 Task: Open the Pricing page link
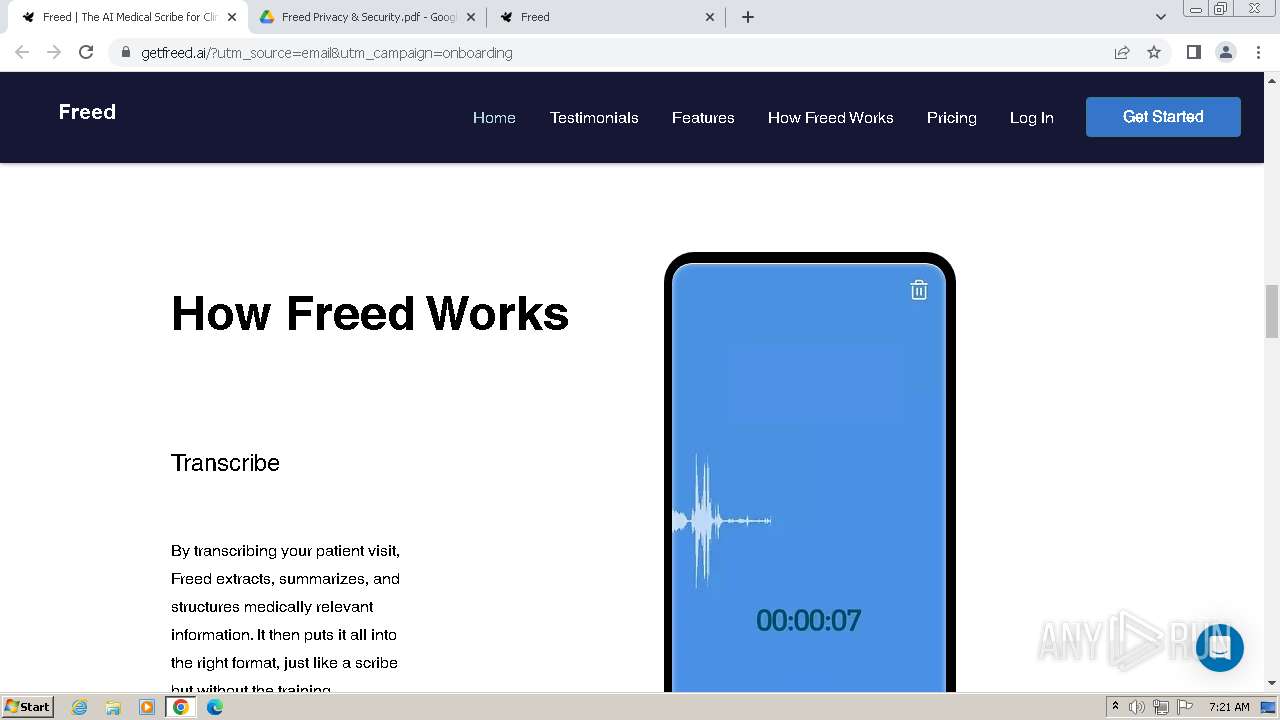(x=952, y=118)
